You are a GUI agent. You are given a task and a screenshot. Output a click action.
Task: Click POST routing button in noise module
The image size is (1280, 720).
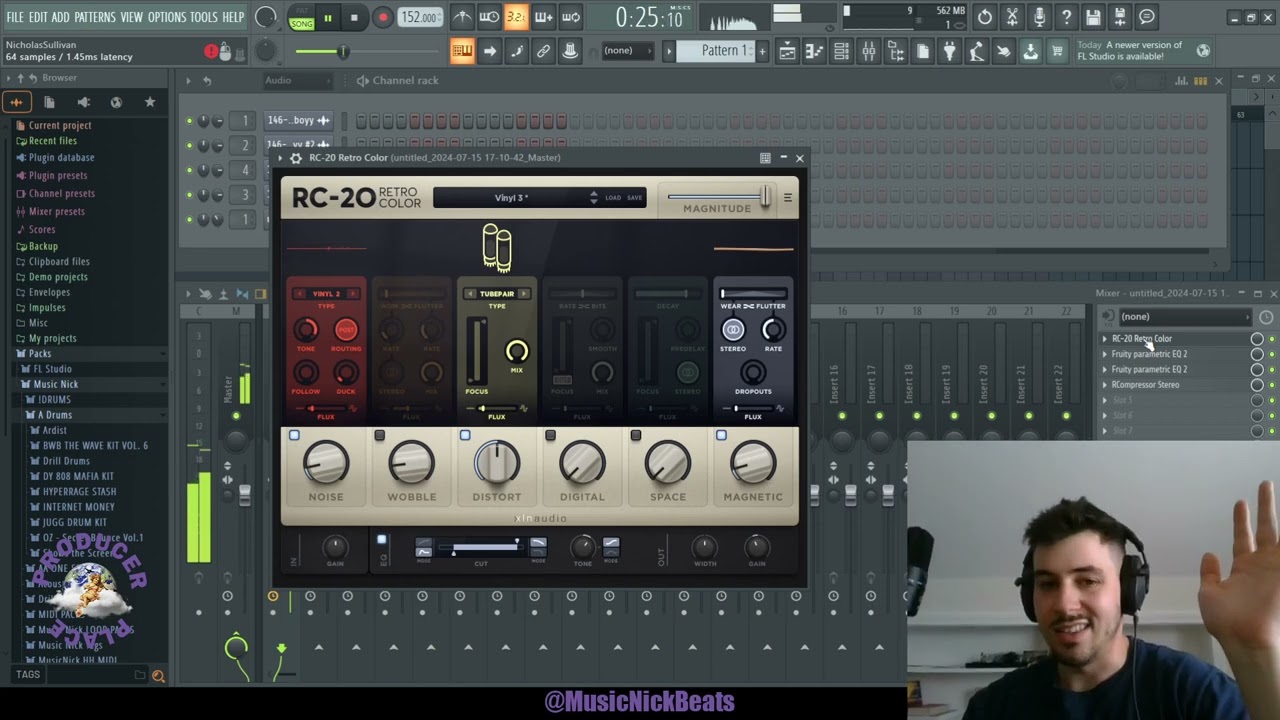345,330
